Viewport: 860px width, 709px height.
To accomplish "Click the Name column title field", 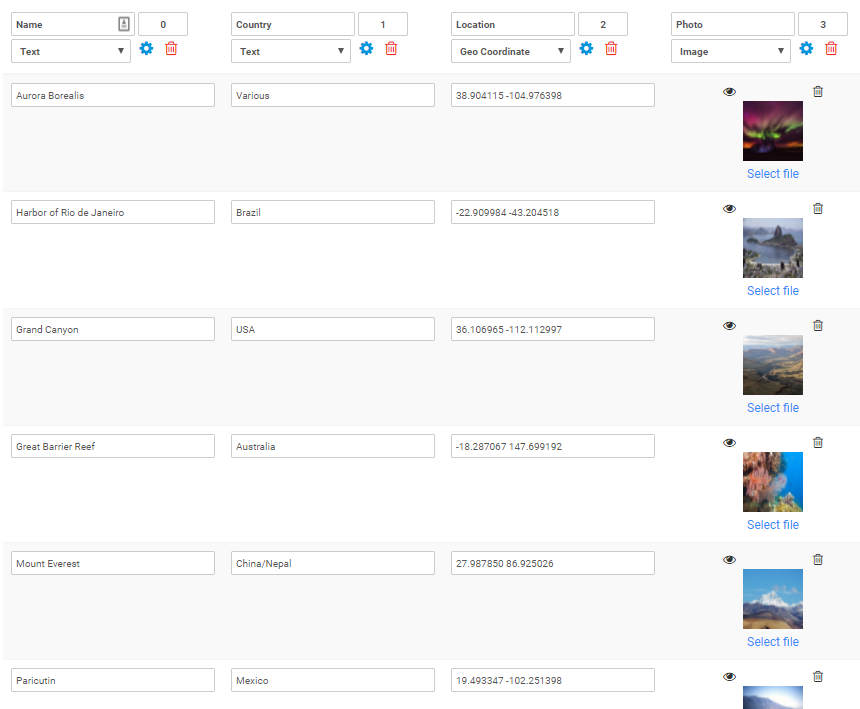I will (x=72, y=24).
